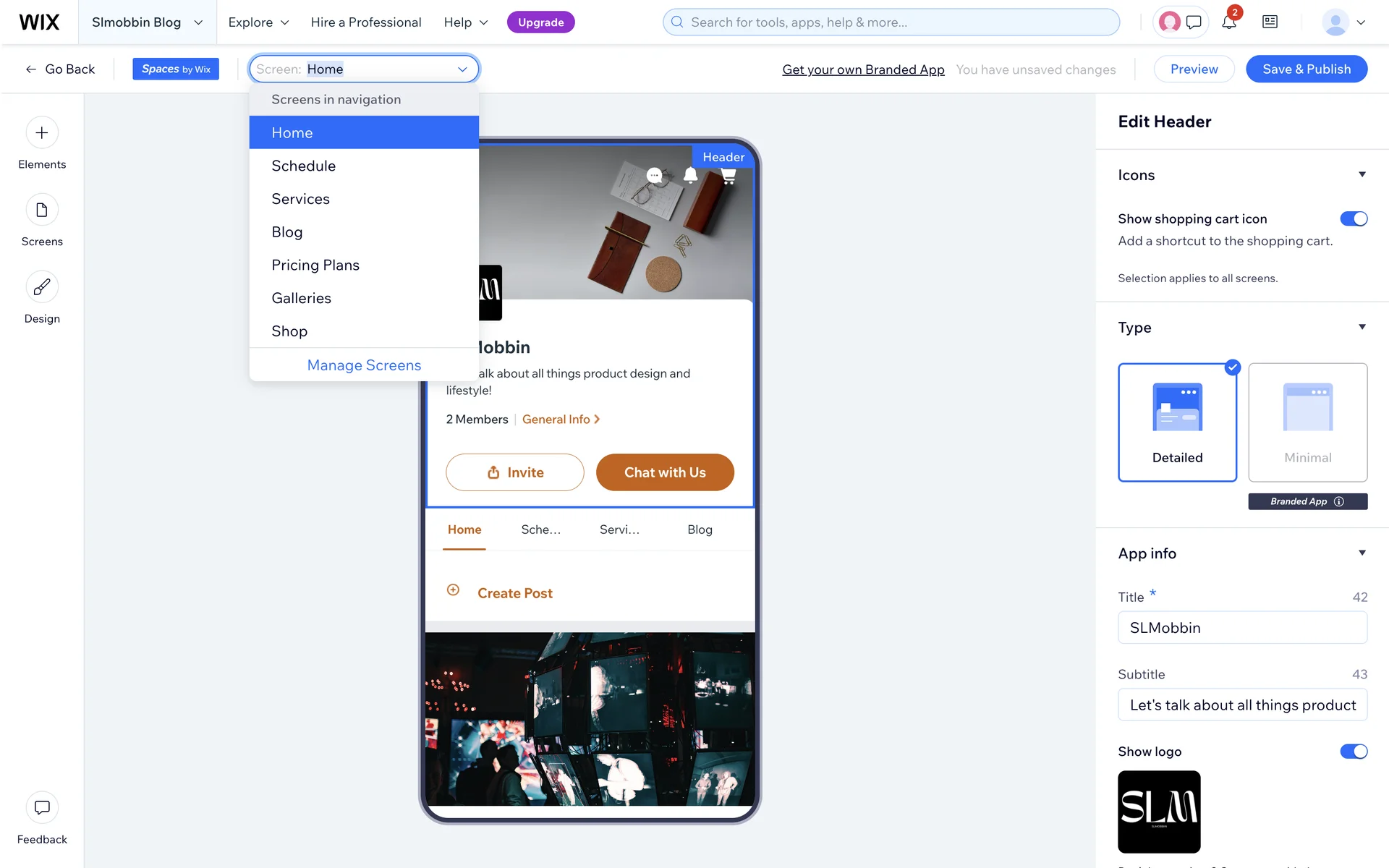Screen dimensions: 1389x868
Task: Toggle Show shopping cart icon switch
Action: [1354, 218]
